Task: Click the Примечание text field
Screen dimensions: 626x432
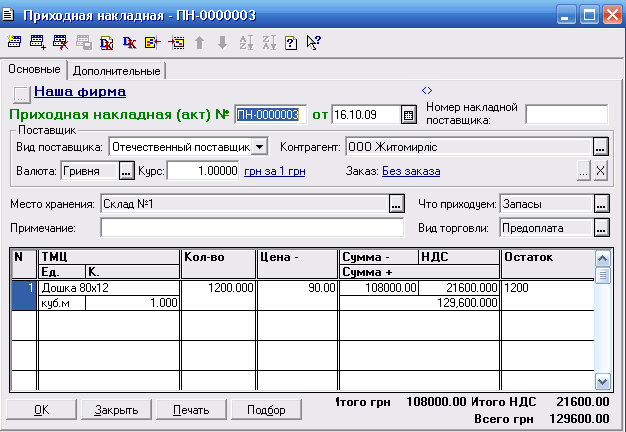Action: [252, 228]
